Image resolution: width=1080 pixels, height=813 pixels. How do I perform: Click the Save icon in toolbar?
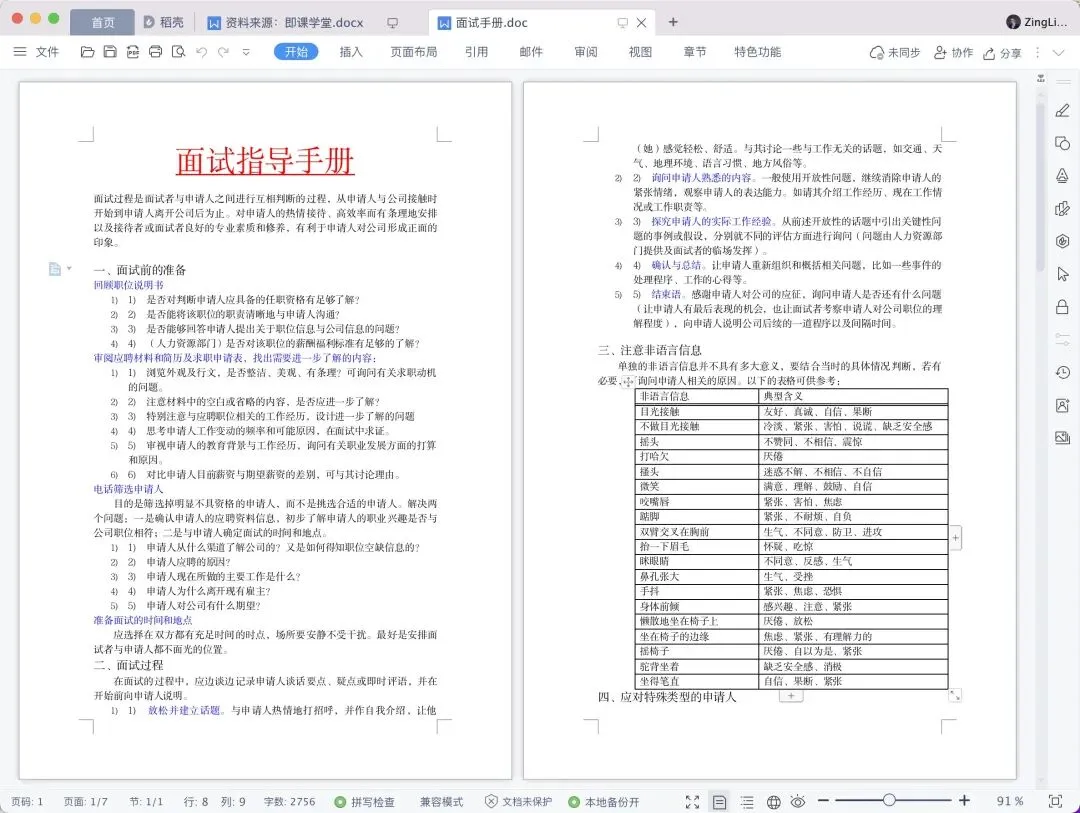point(110,52)
